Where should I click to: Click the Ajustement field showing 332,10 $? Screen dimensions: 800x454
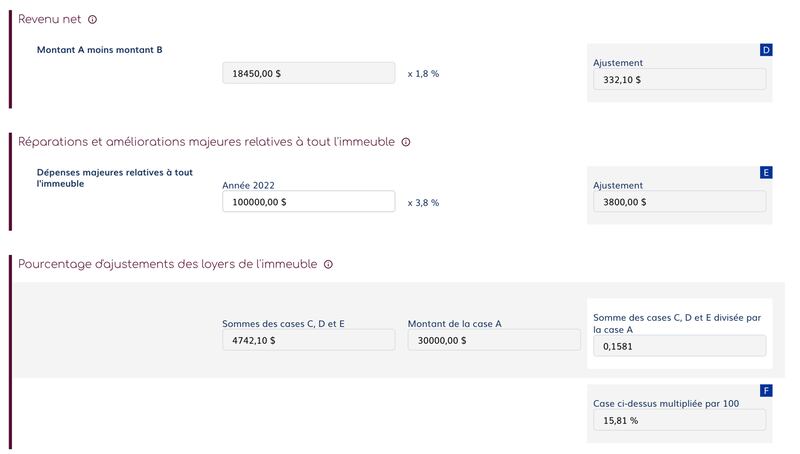click(x=679, y=80)
